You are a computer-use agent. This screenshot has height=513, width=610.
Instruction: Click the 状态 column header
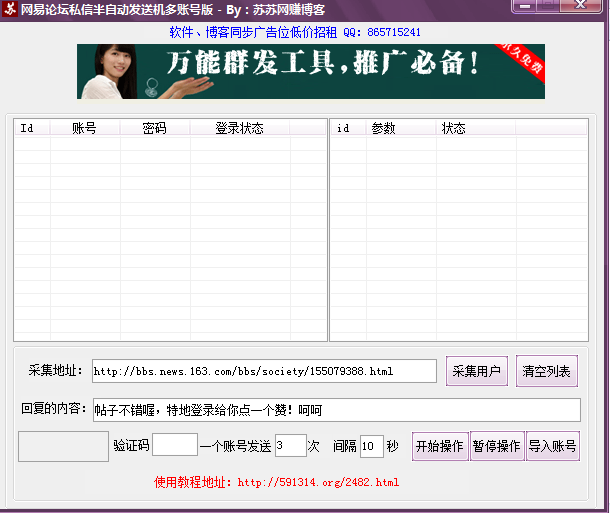click(x=476, y=128)
